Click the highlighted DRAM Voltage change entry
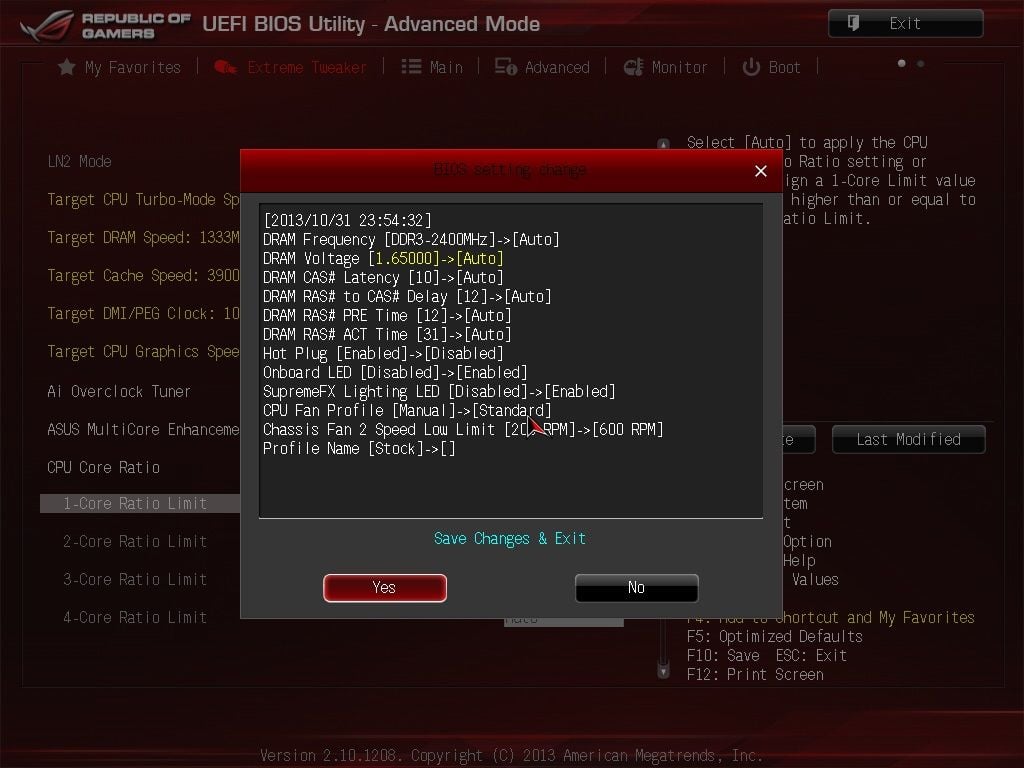1024x768 pixels. pyautogui.click(x=383, y=258)
